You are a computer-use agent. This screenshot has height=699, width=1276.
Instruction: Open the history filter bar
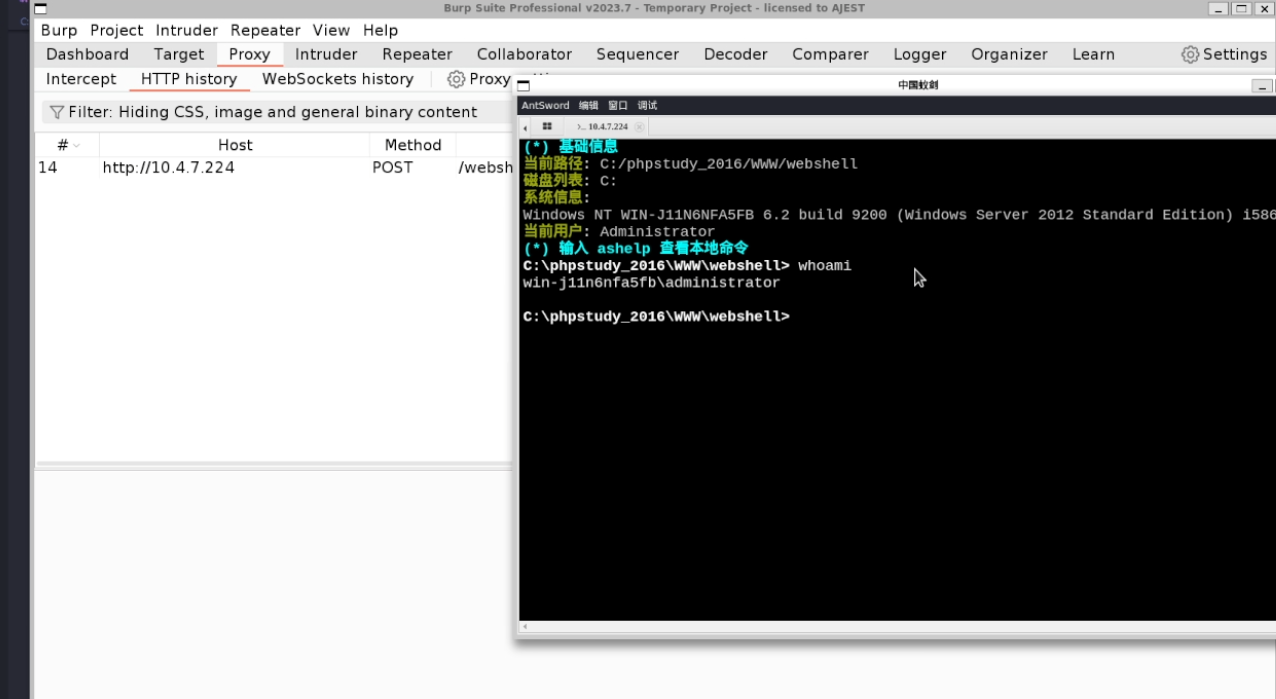click(x=275, y=112)
